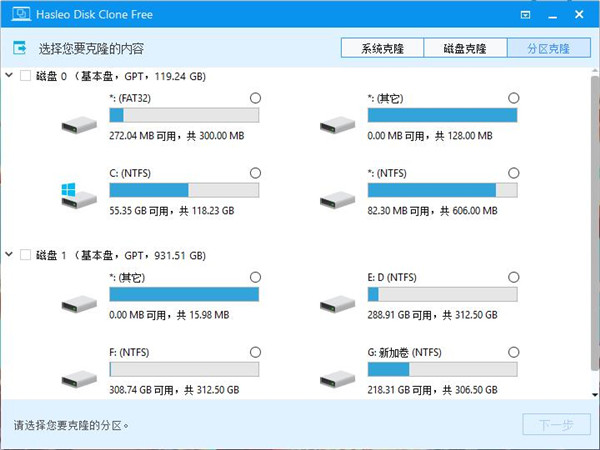The height and width of the screenshot is (450, 600).
Task: Click the drive icon for F: (NTFS)
Action: pos(76,377)
